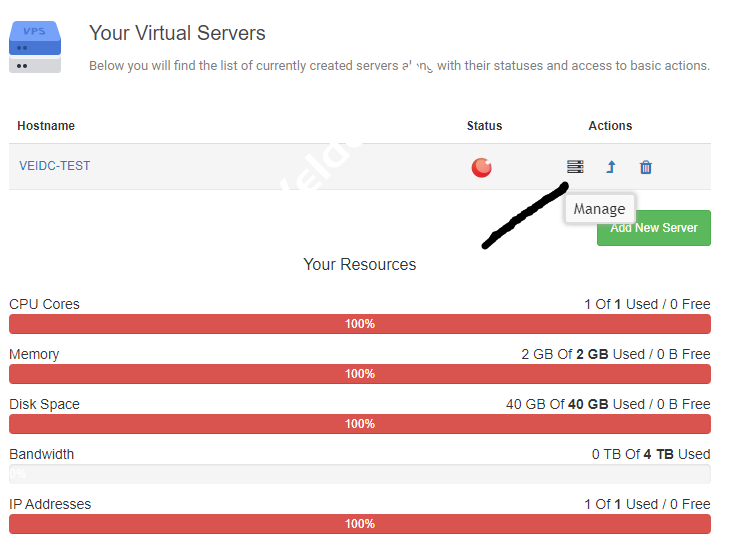Click the Hostname column header
This screenshot has height=557, width=733.
pyautogui.click(x=46, y=126)
